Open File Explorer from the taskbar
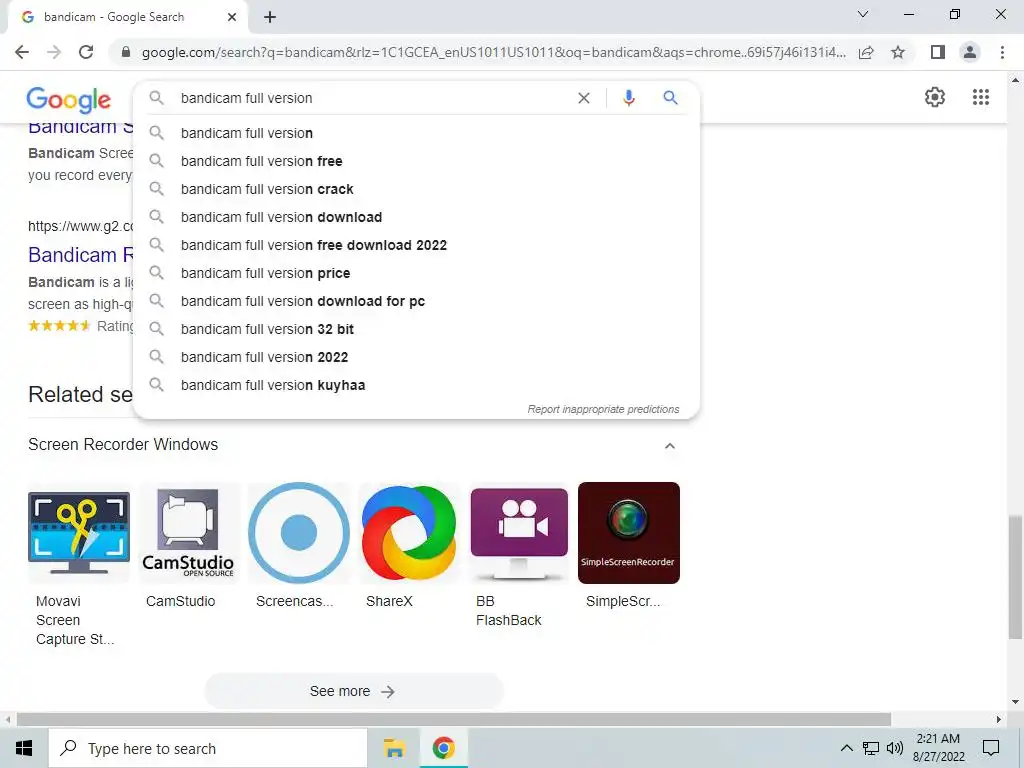 [x=394, y=748]
